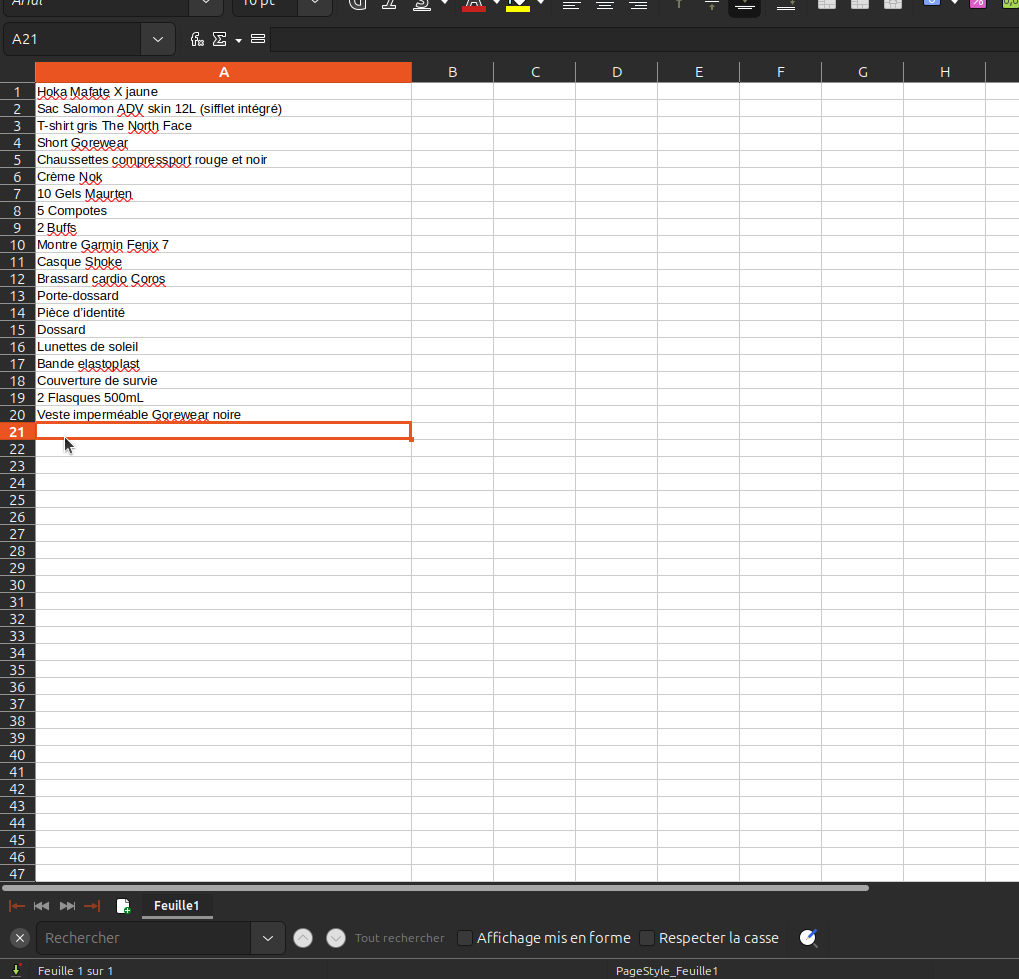Viewport: 1019px width, 979px height.
Task: Click the formula equals icon
Action: pos(258,39)
